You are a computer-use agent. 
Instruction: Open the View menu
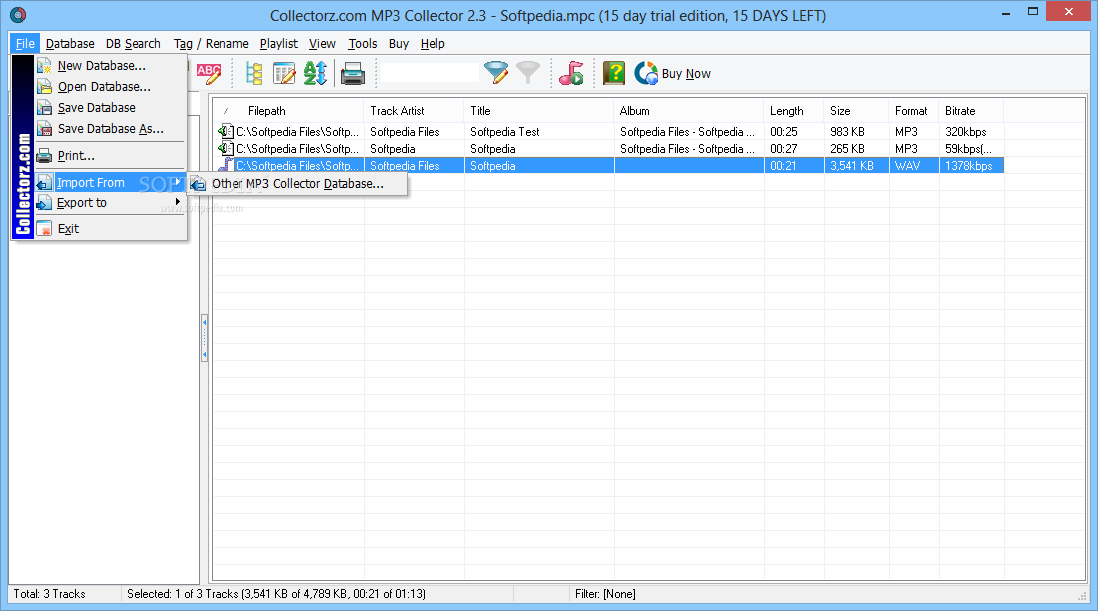(322, 43)
